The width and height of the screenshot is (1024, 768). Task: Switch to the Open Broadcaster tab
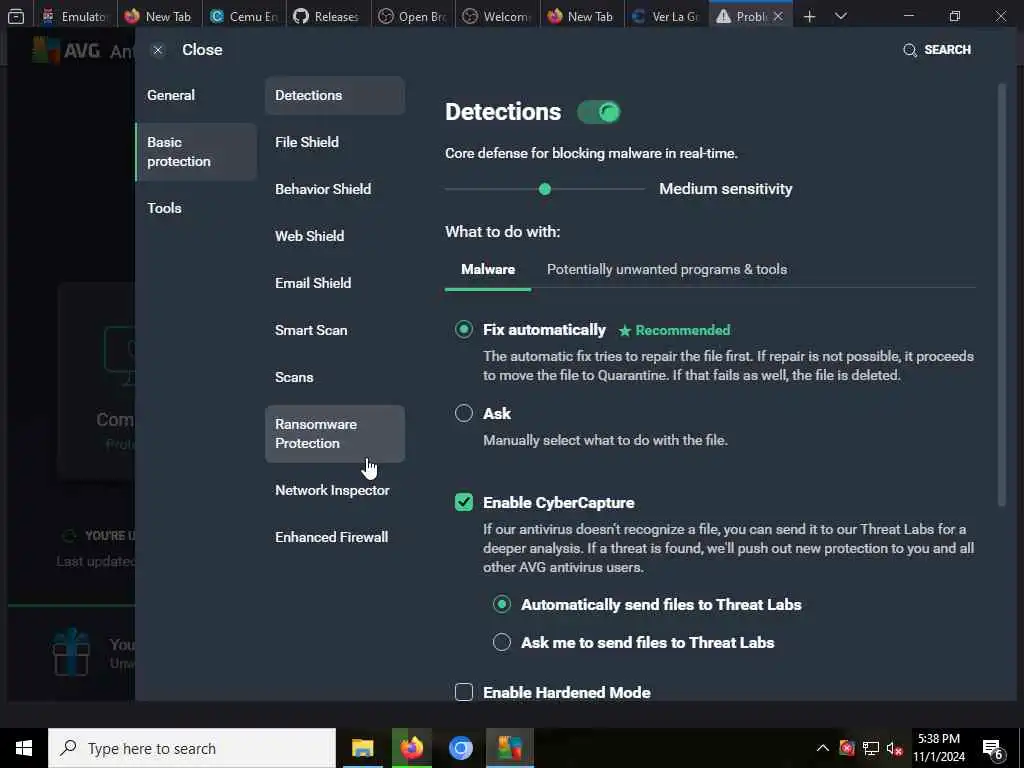click(x=412, y=16)
